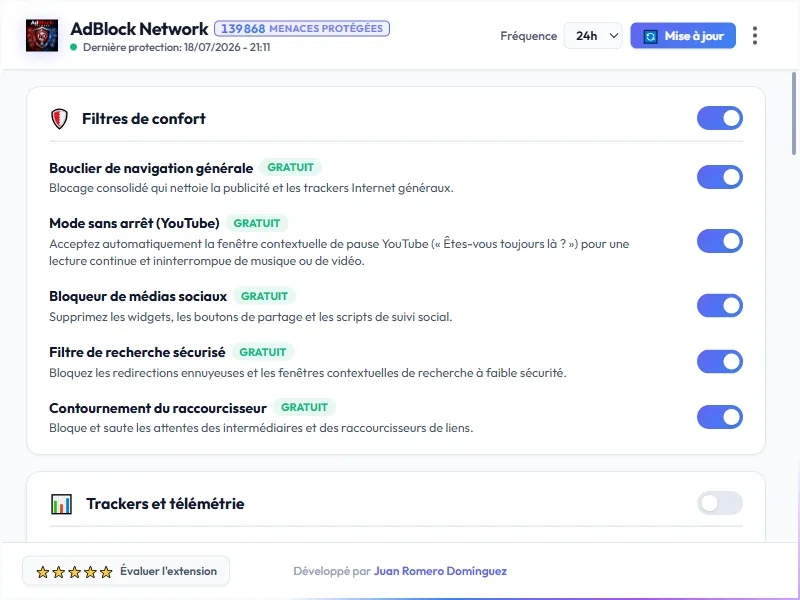Click the bar chart Trackers et télémétrie icon
The height and width of the screenshot is (600, 800).
(61, 504)
